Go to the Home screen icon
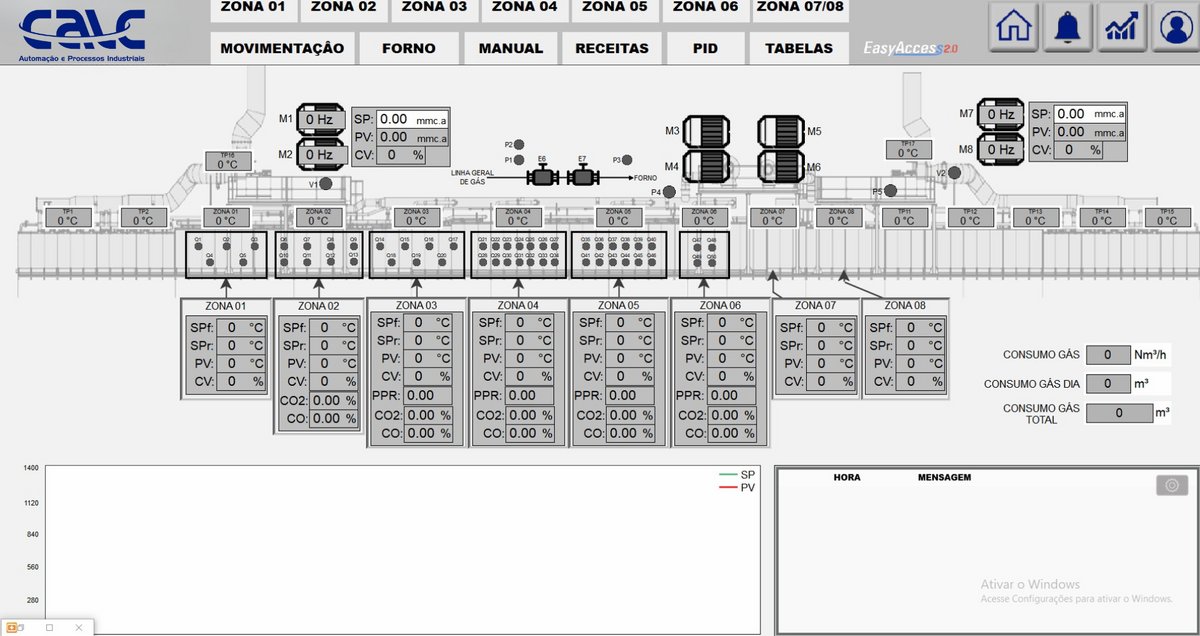 pos(1014,28)
